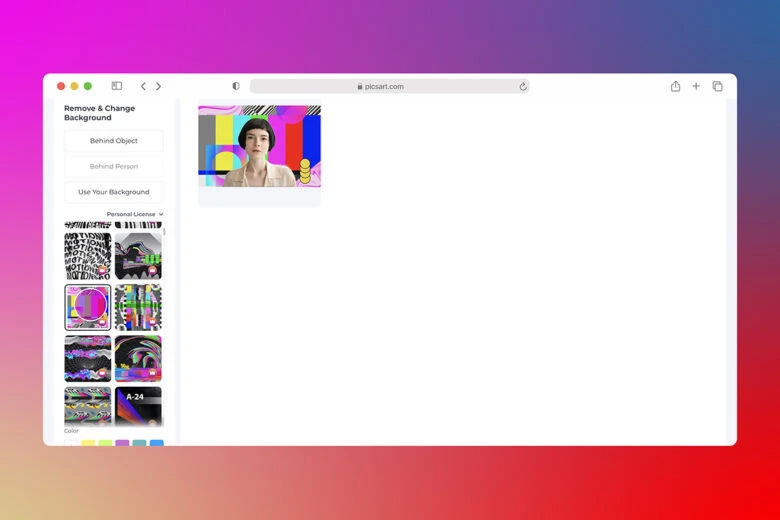Choose the black-and-white MOTION text background
780x520 pixels.
pyautogui.click(x=88, y=256)
